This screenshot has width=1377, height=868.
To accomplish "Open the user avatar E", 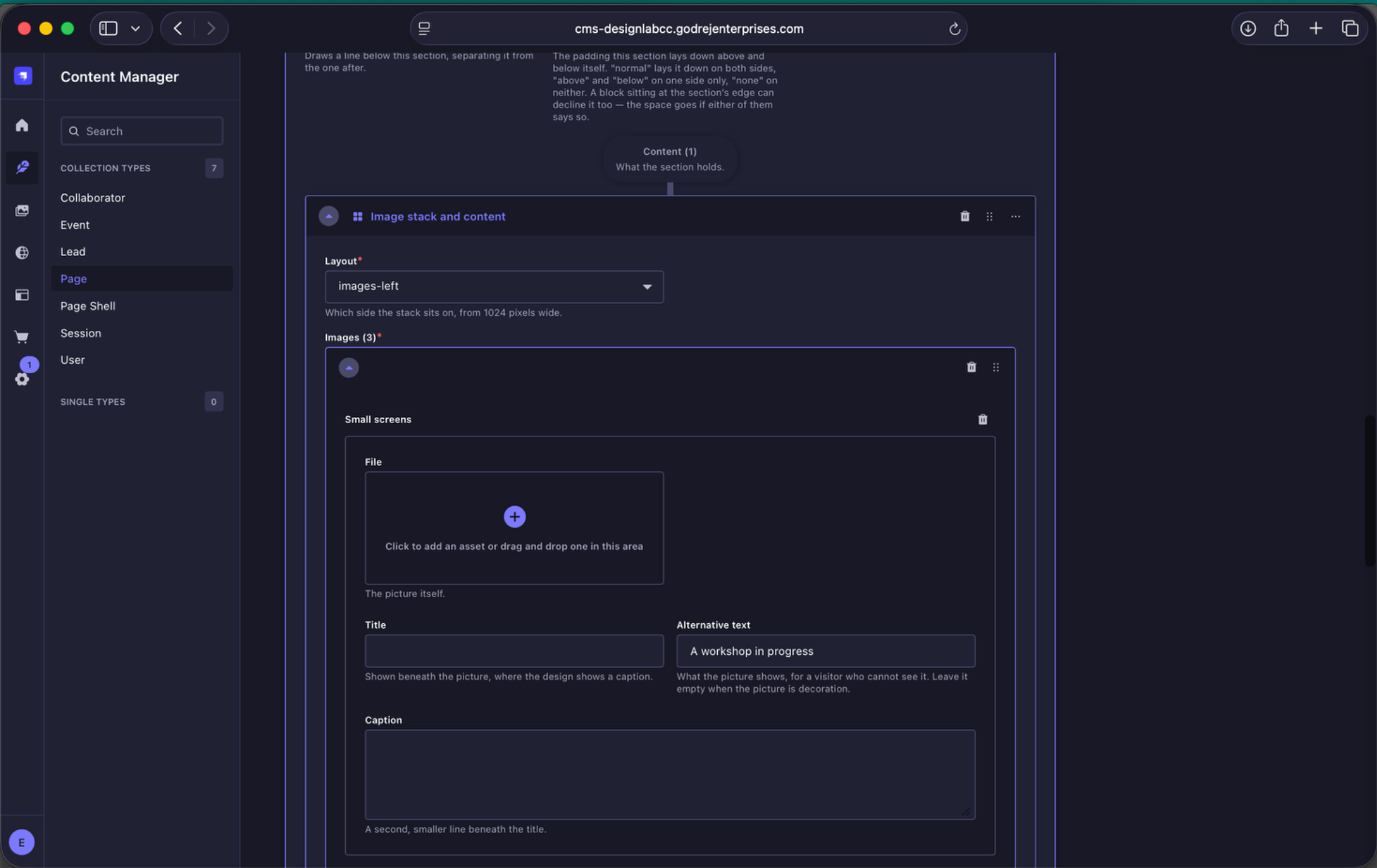I will 22,842.
